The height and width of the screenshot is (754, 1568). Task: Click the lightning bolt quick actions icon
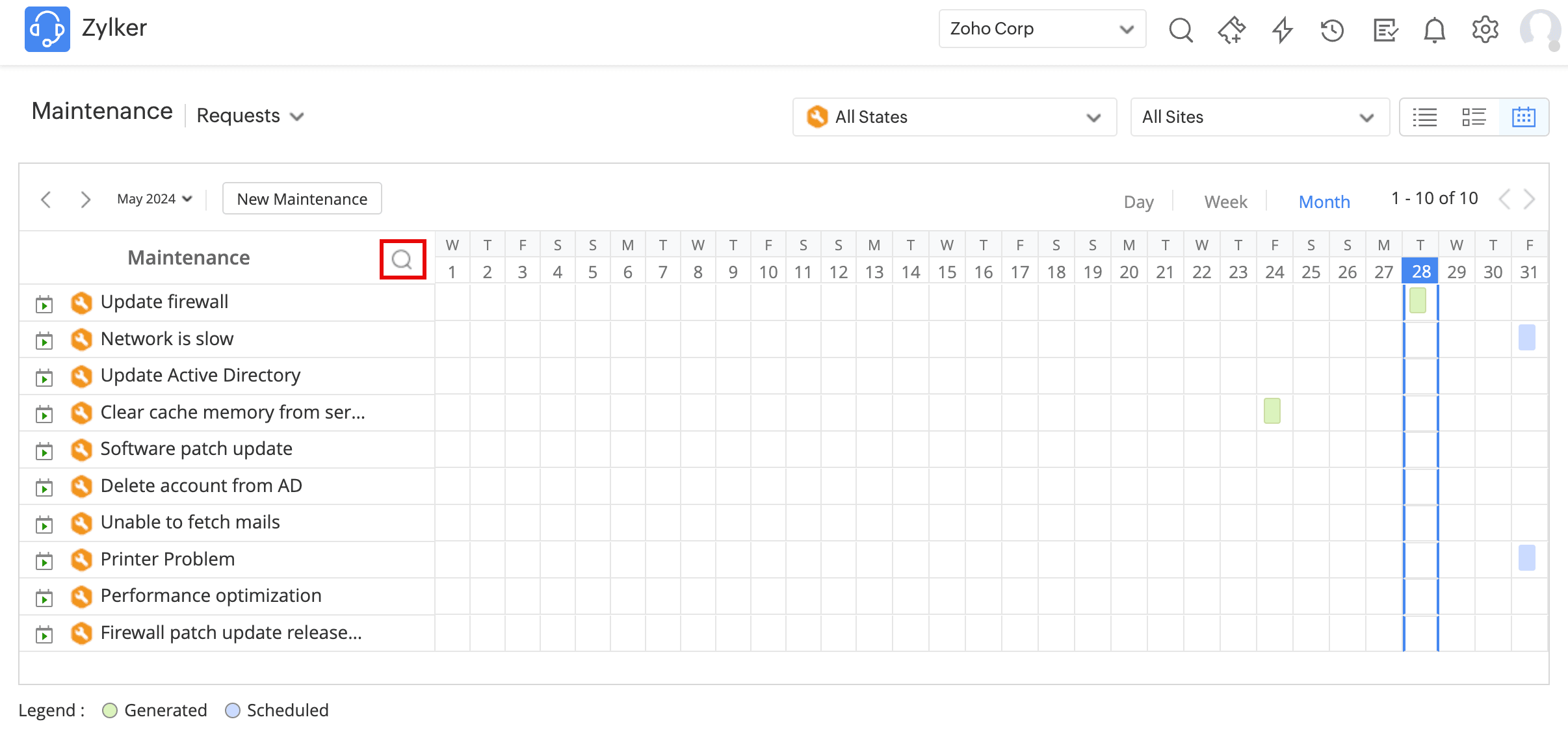coord(1282,30)
